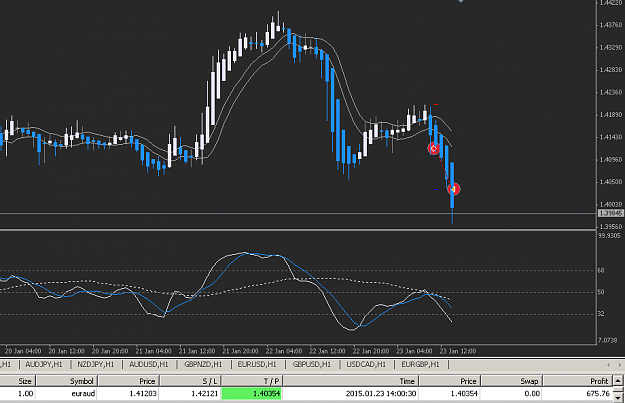Click the indicator level 50 label
Image resolution: width=625 pixels, height=403 pixels.
(x=601, y=292)
